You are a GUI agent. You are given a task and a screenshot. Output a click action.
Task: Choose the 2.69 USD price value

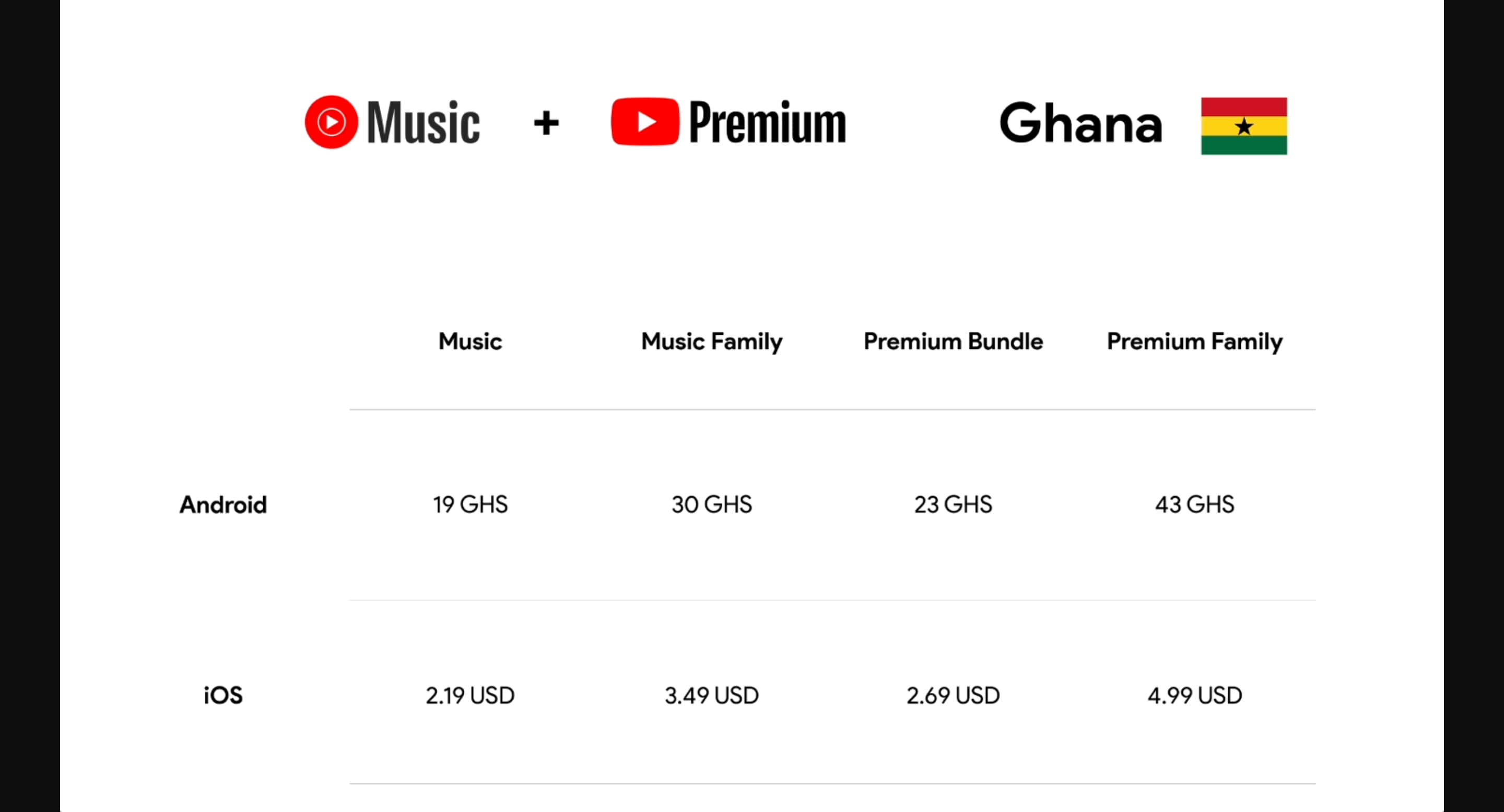pos(953,695)
